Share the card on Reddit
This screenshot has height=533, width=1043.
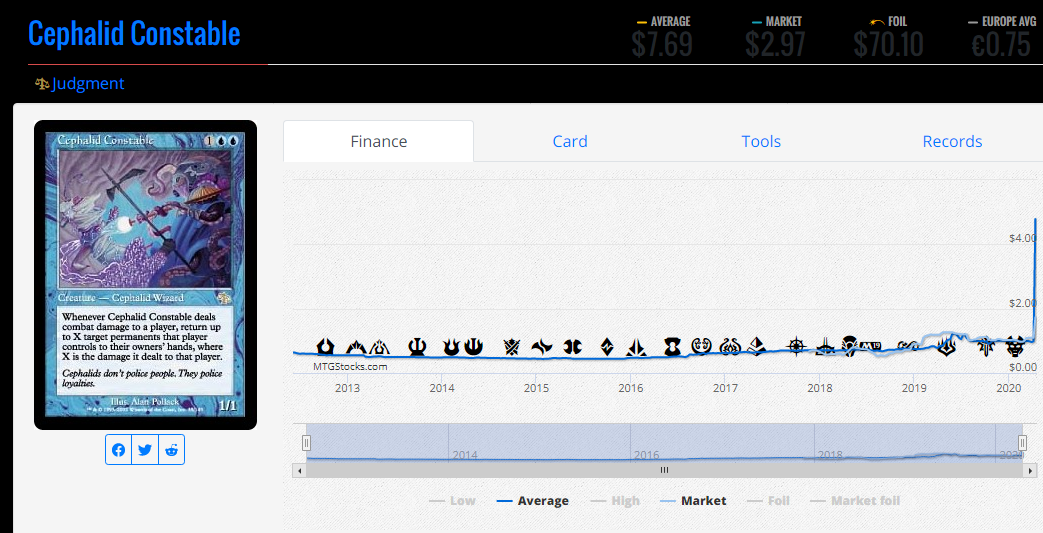click(172, 450)
